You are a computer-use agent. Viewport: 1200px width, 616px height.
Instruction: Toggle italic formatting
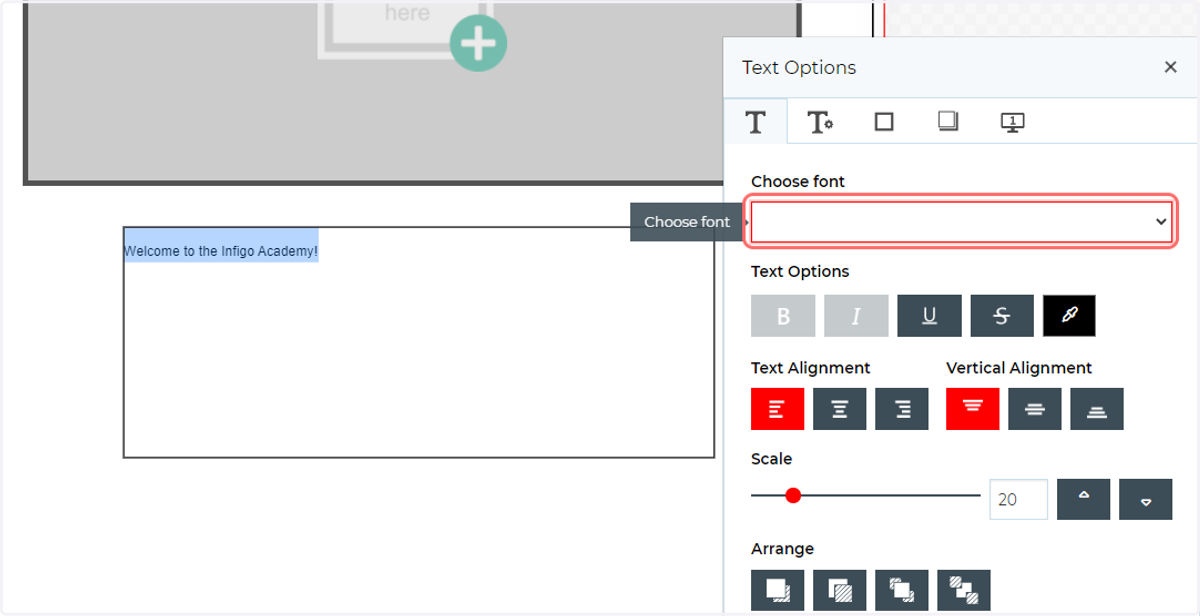click(x=856, y=316)
